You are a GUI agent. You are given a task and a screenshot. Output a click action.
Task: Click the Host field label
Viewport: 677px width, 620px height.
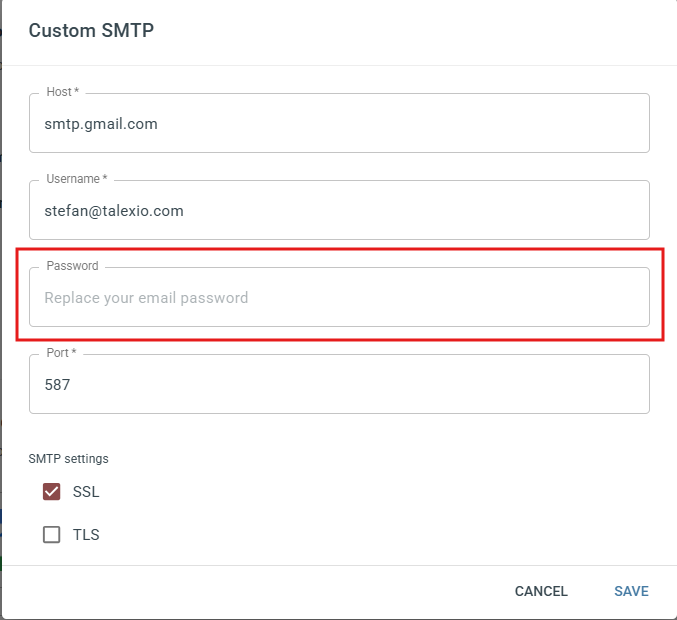click(63, 92)
